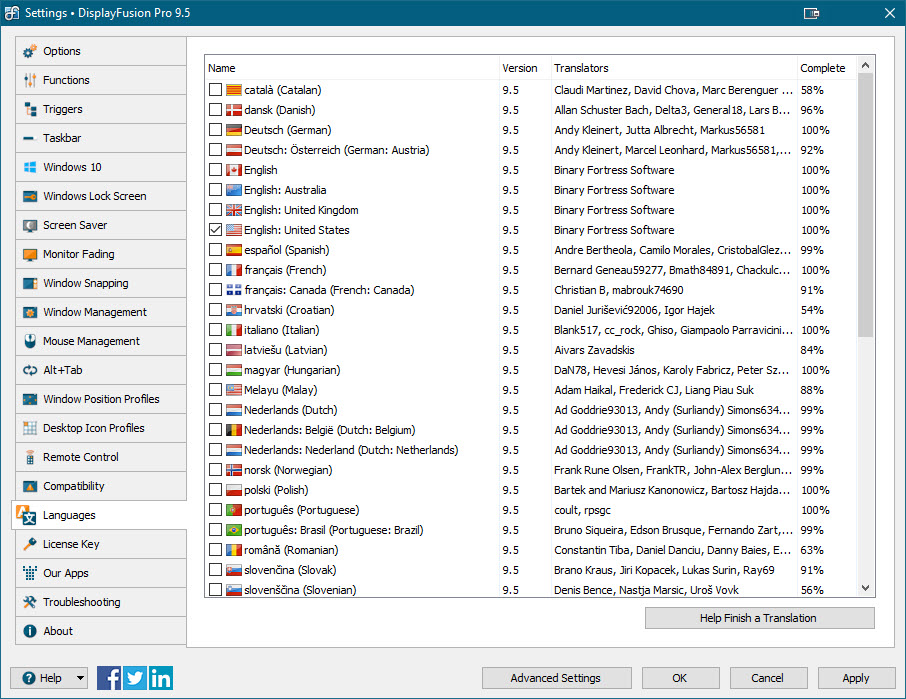Click the Windows 10 logo icon
The image size is (906, 699).
pos(30,167)
